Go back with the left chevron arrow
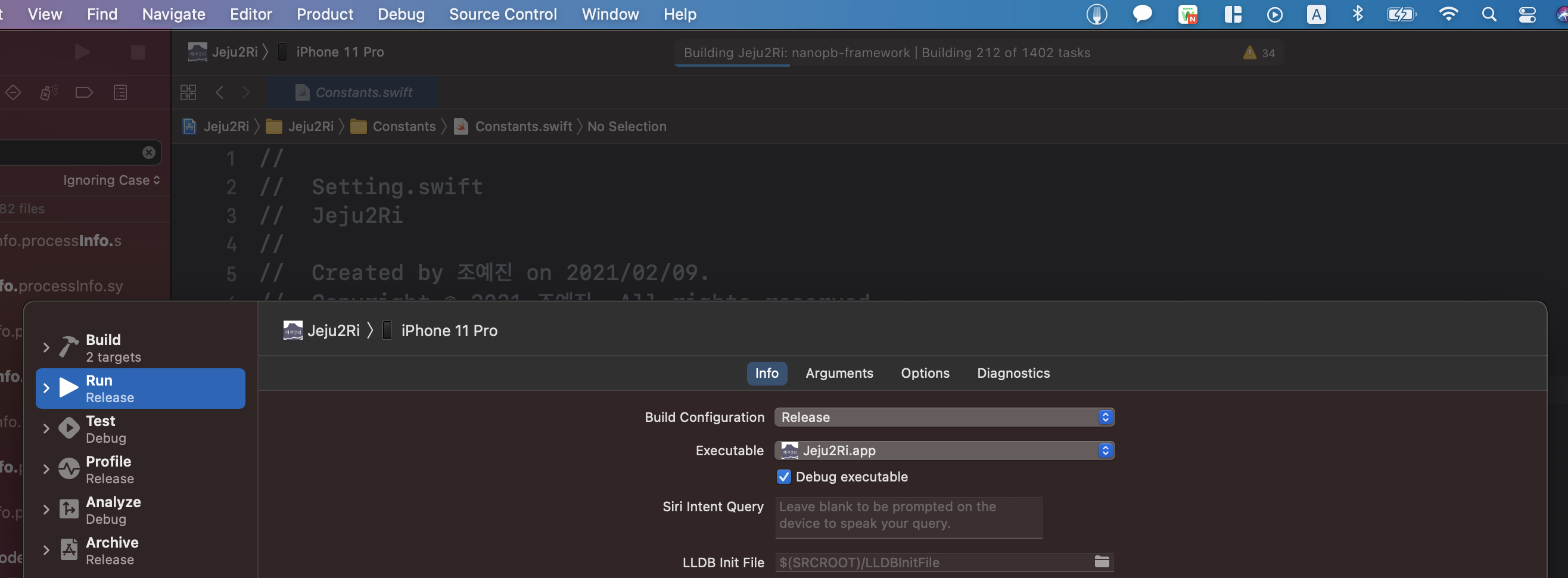This screenshot has height=578, width=1568. (220, 92)
